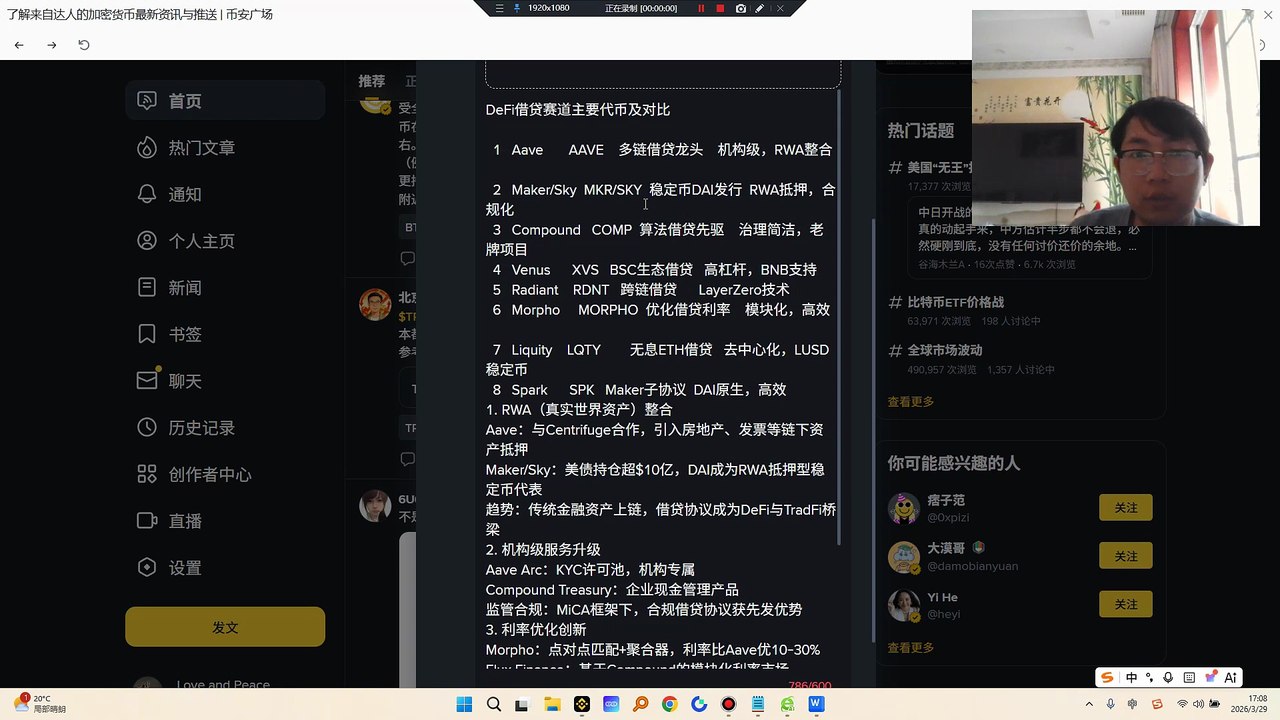Image resolution: width=1280 pixels, height=720 pixels.
Task: Close the recorder toolbar
Action: click(x=780, y=8)
